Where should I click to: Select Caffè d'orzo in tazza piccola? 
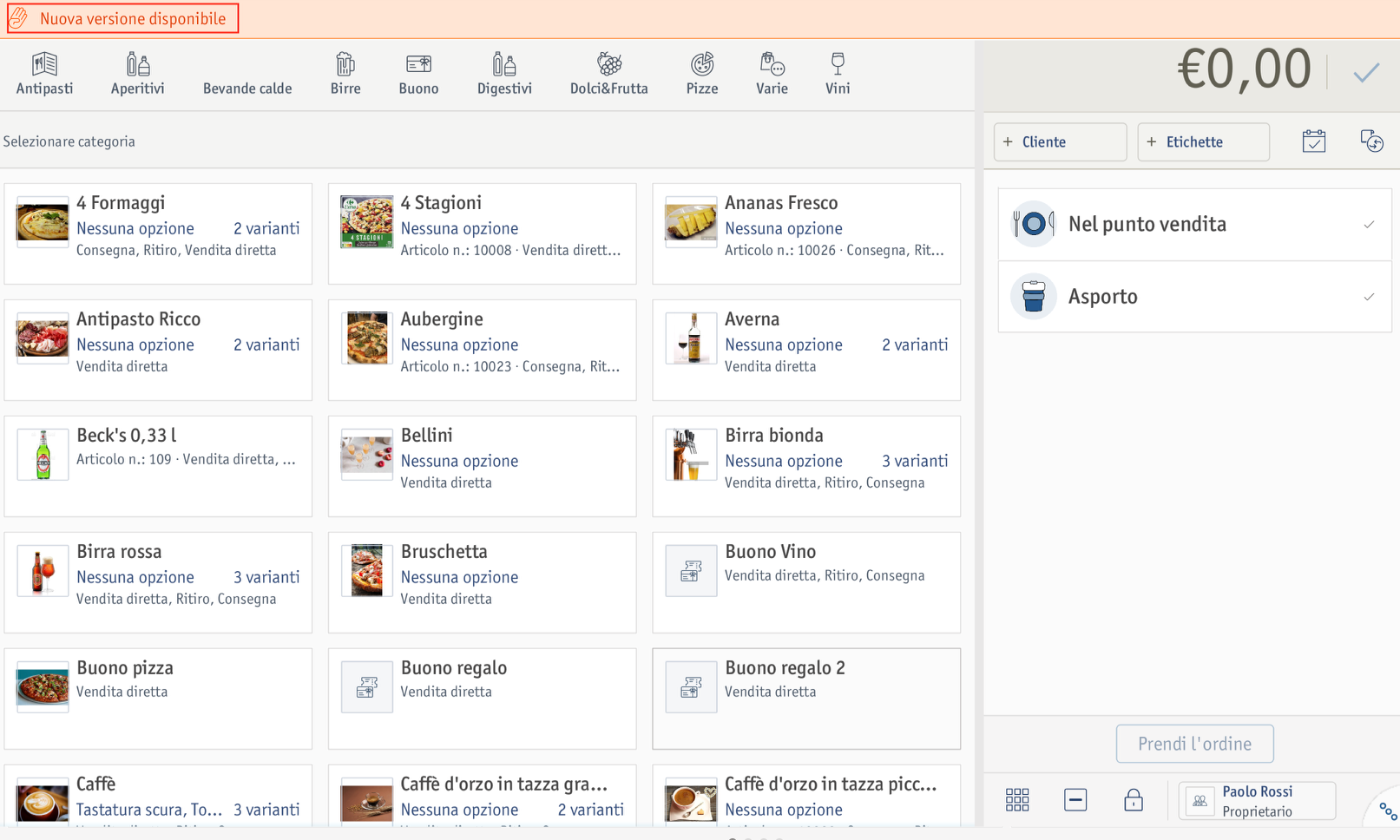tap(806, 795)
